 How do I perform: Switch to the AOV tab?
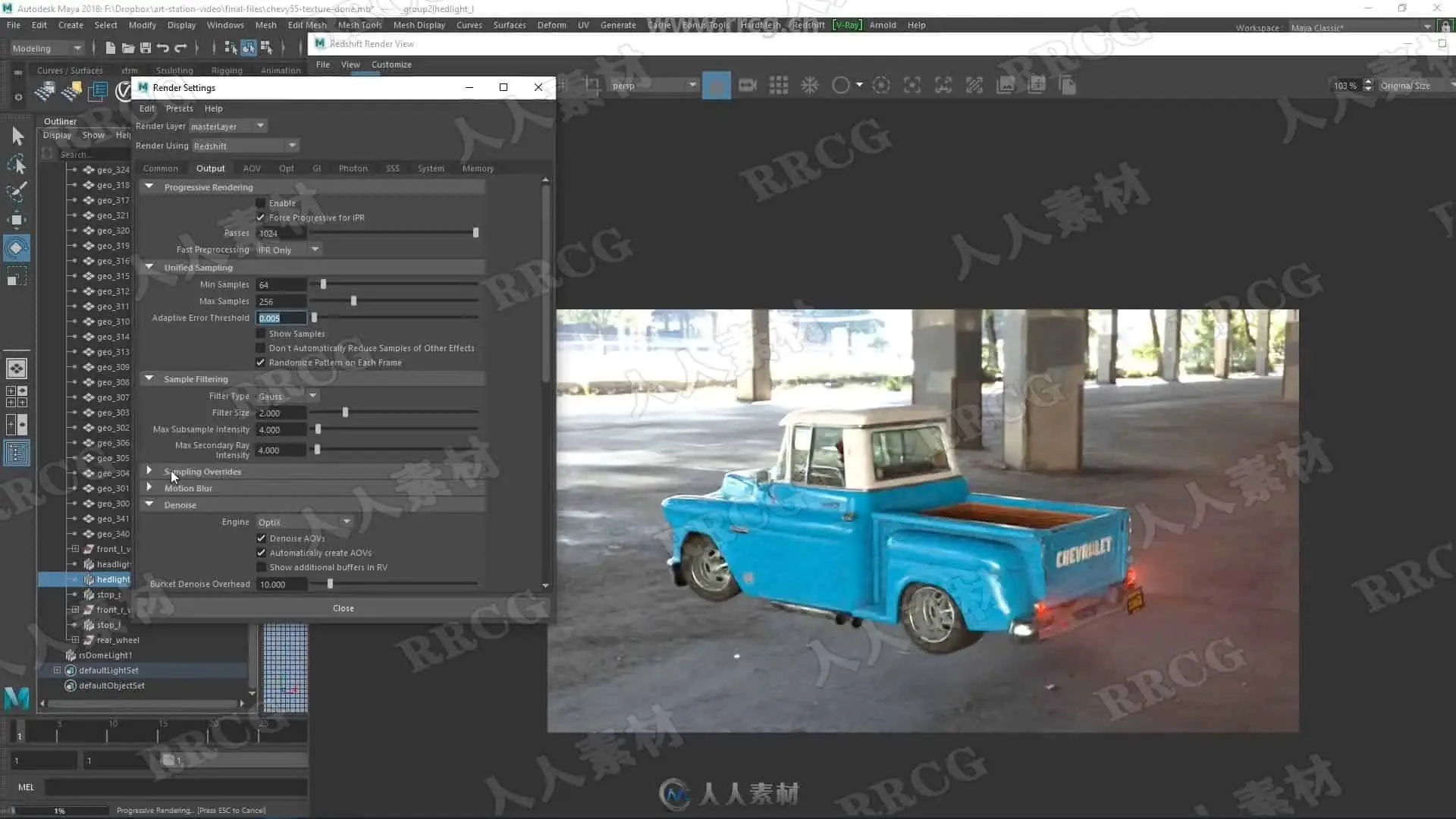(252, 168)
